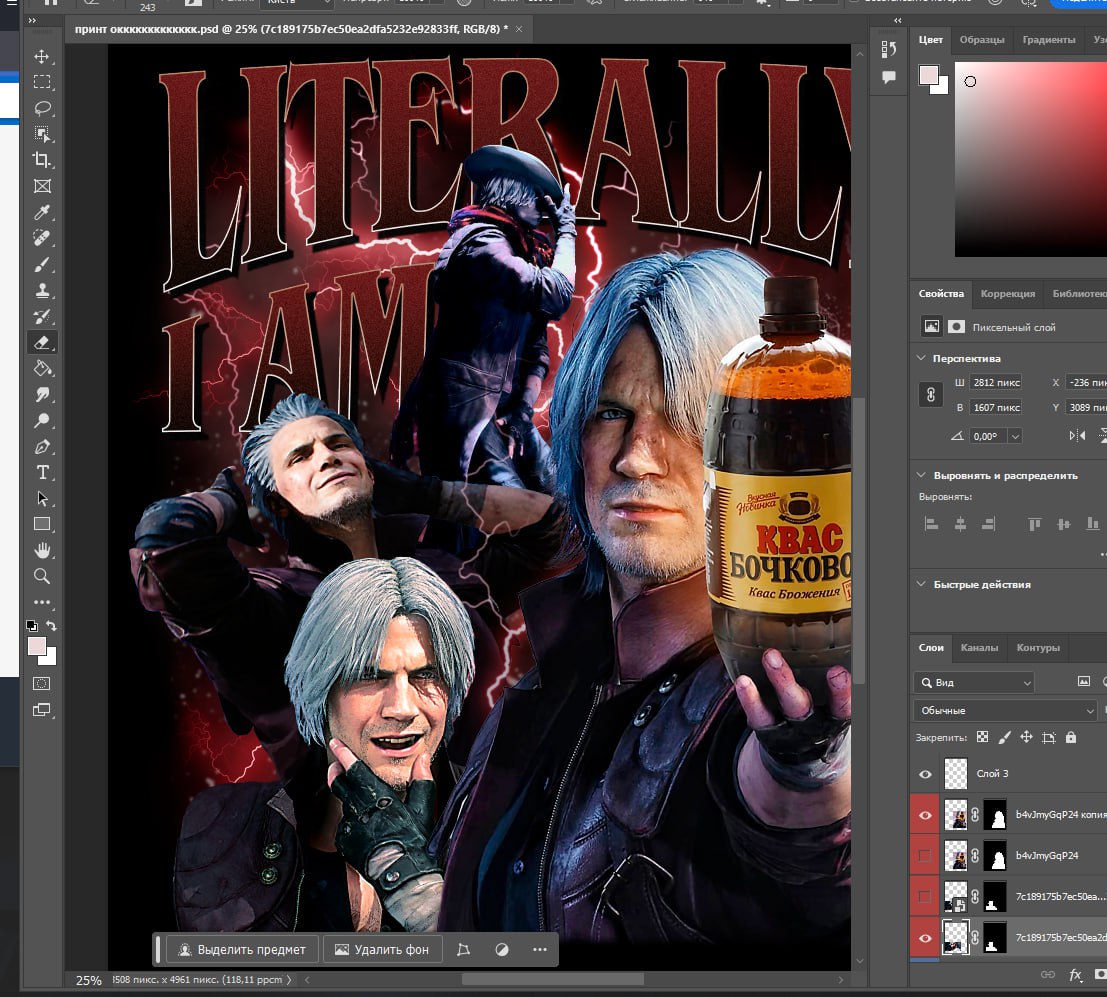Lock layer position
The image size is (1107, 997).
click(x=1027, y=737)
